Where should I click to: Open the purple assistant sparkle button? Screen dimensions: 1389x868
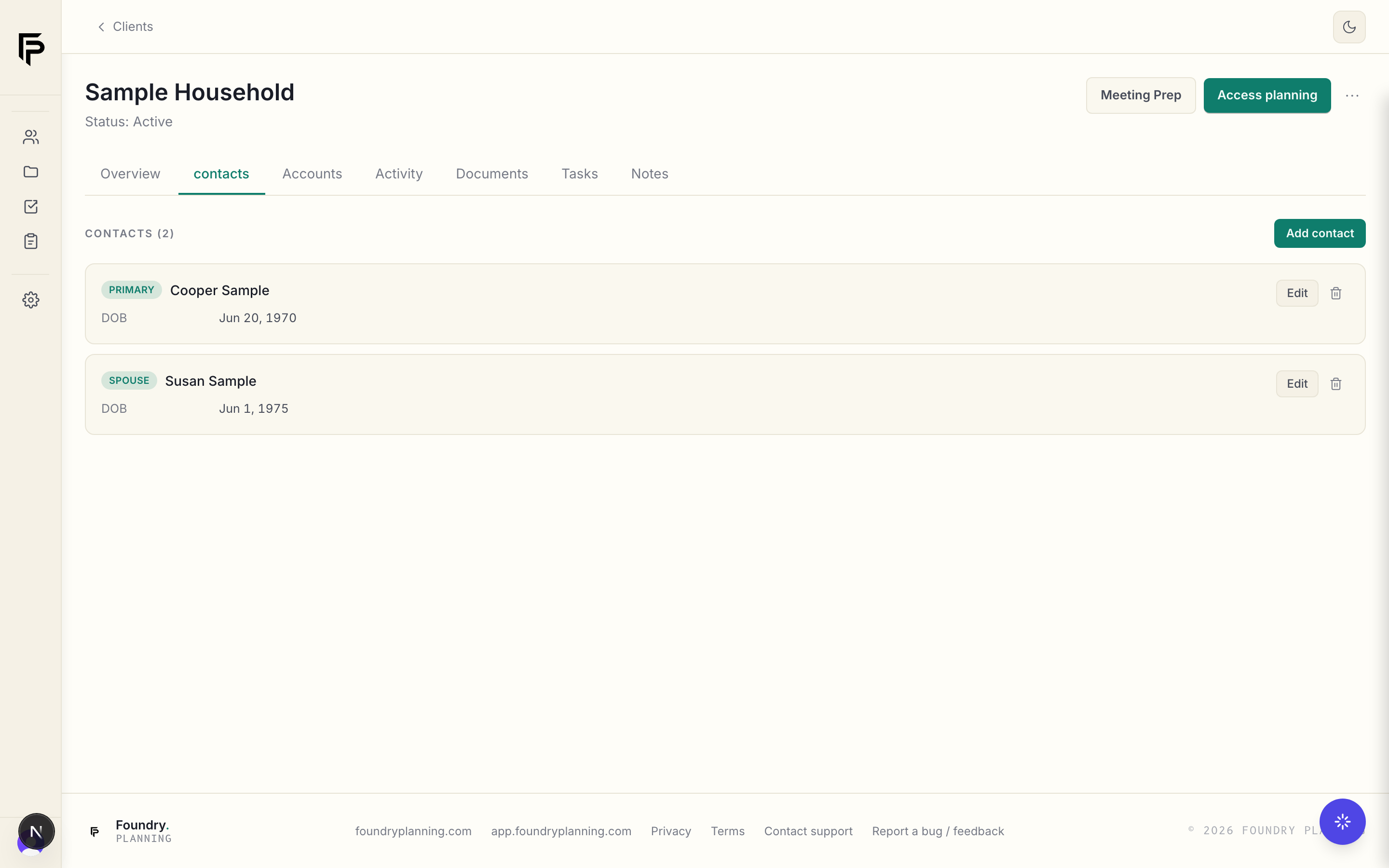point(1342,822)
